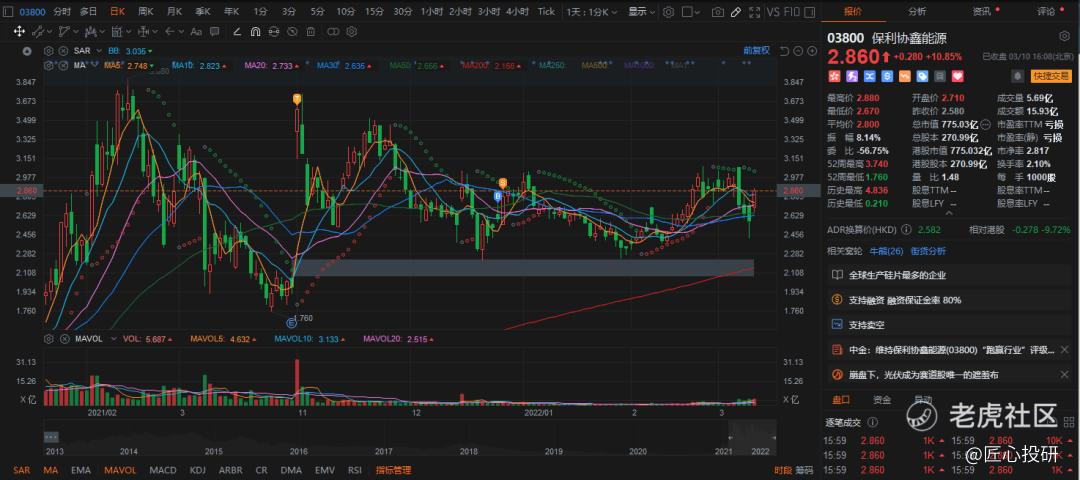Image resolution: width=1080 pixels, height=480 pixels.
Task: Select the KDJ indicator
Action: (198, 470)
